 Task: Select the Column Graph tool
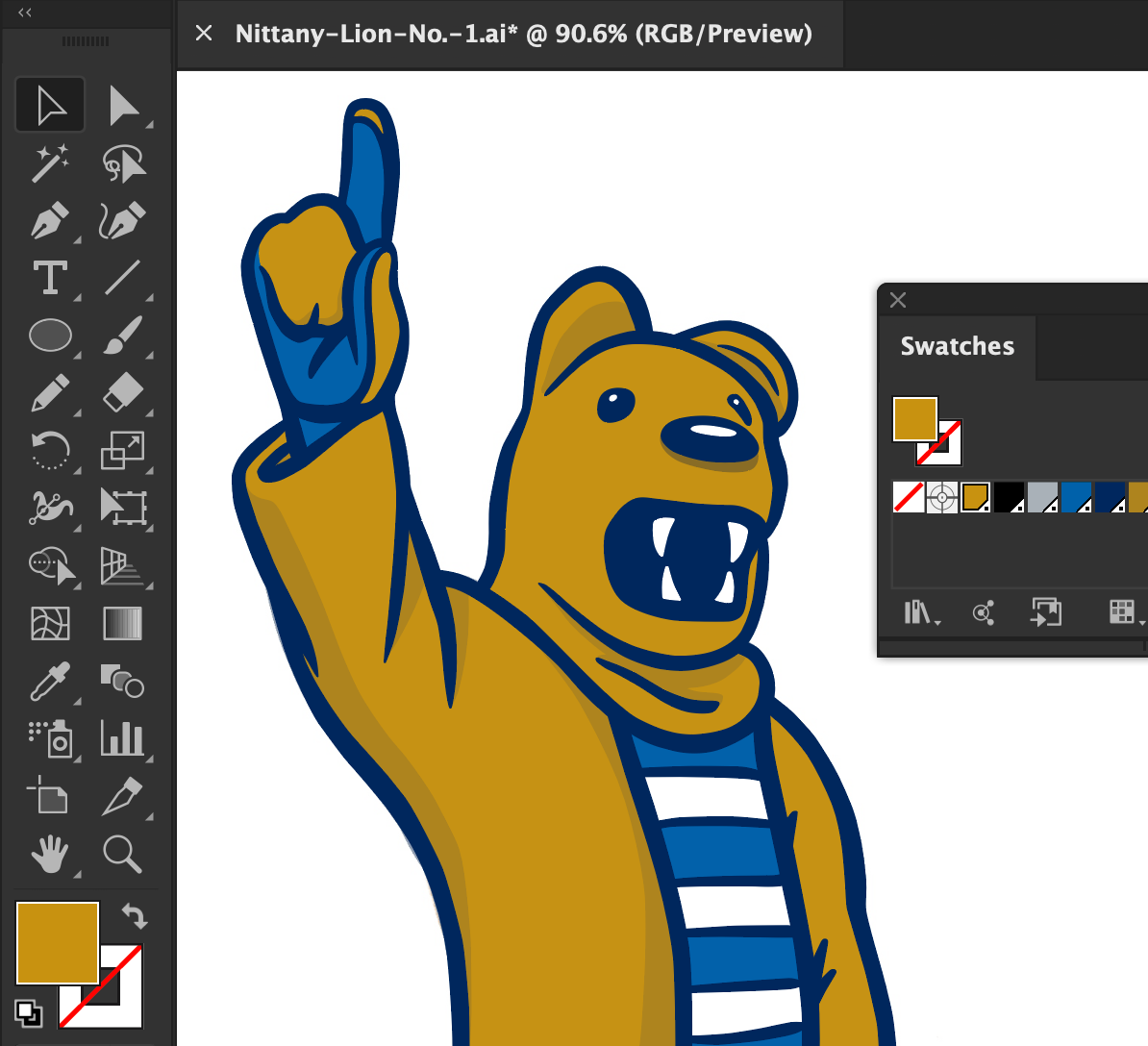[122, 738]
